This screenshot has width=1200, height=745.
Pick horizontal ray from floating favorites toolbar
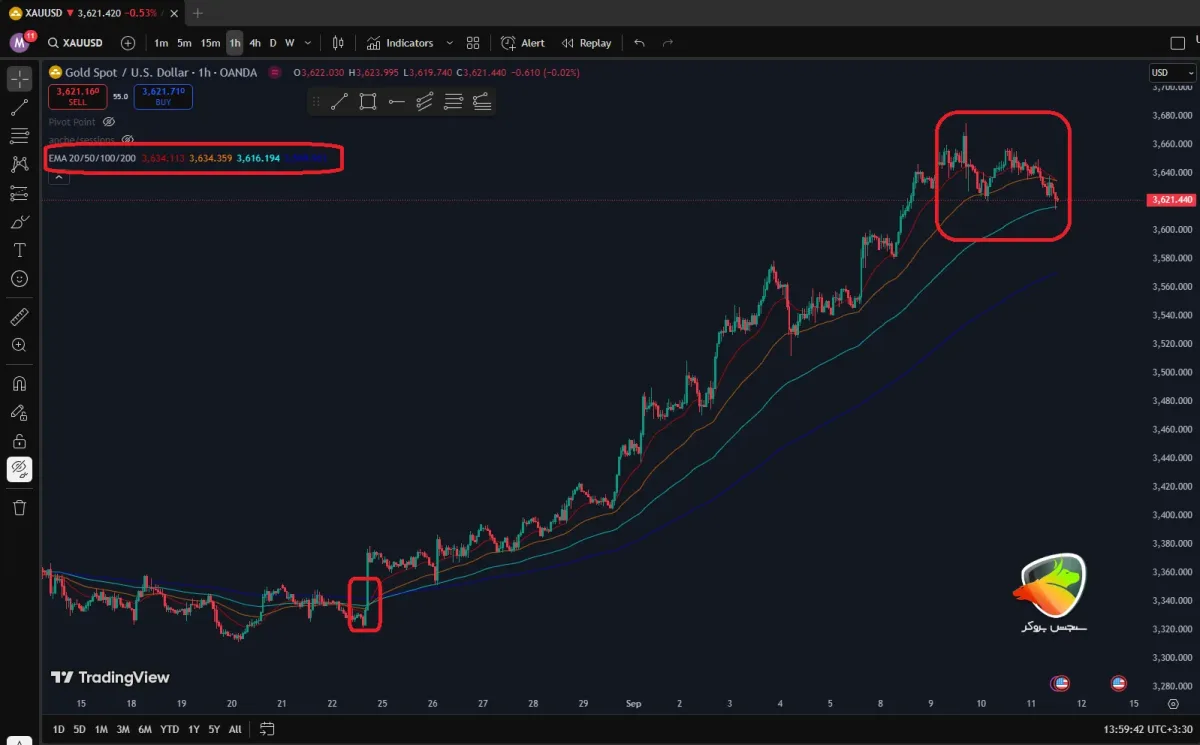point(397,101)
